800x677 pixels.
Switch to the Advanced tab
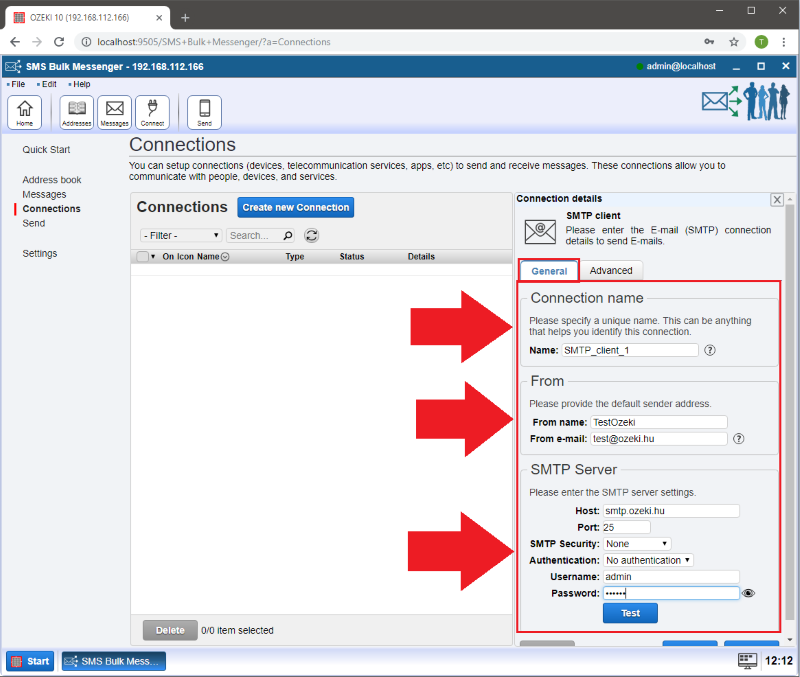tap(611, 271)
